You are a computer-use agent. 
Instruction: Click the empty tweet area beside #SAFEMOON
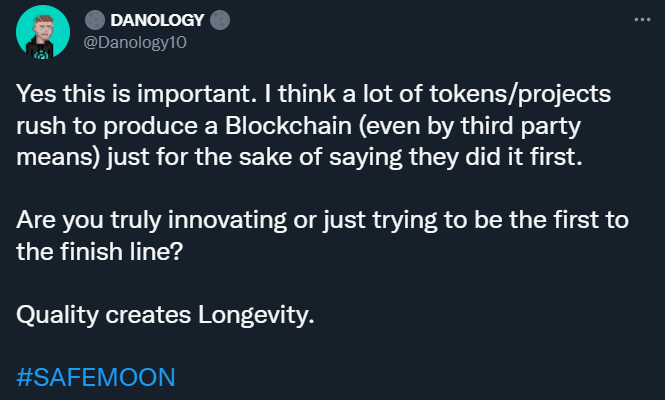coord(382,377)
